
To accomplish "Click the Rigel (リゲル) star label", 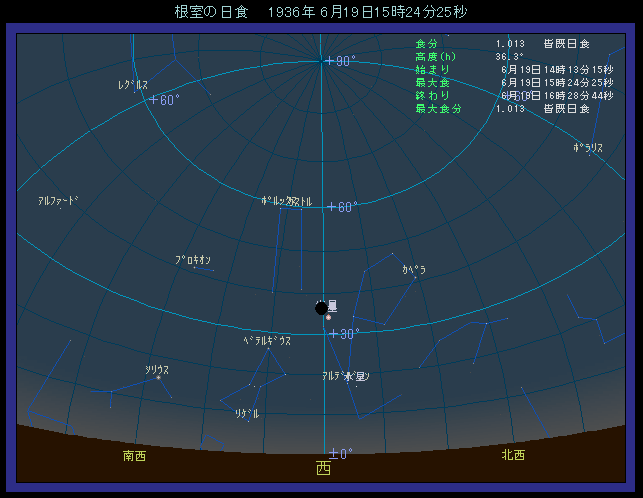I will click(x=246, y=413).
